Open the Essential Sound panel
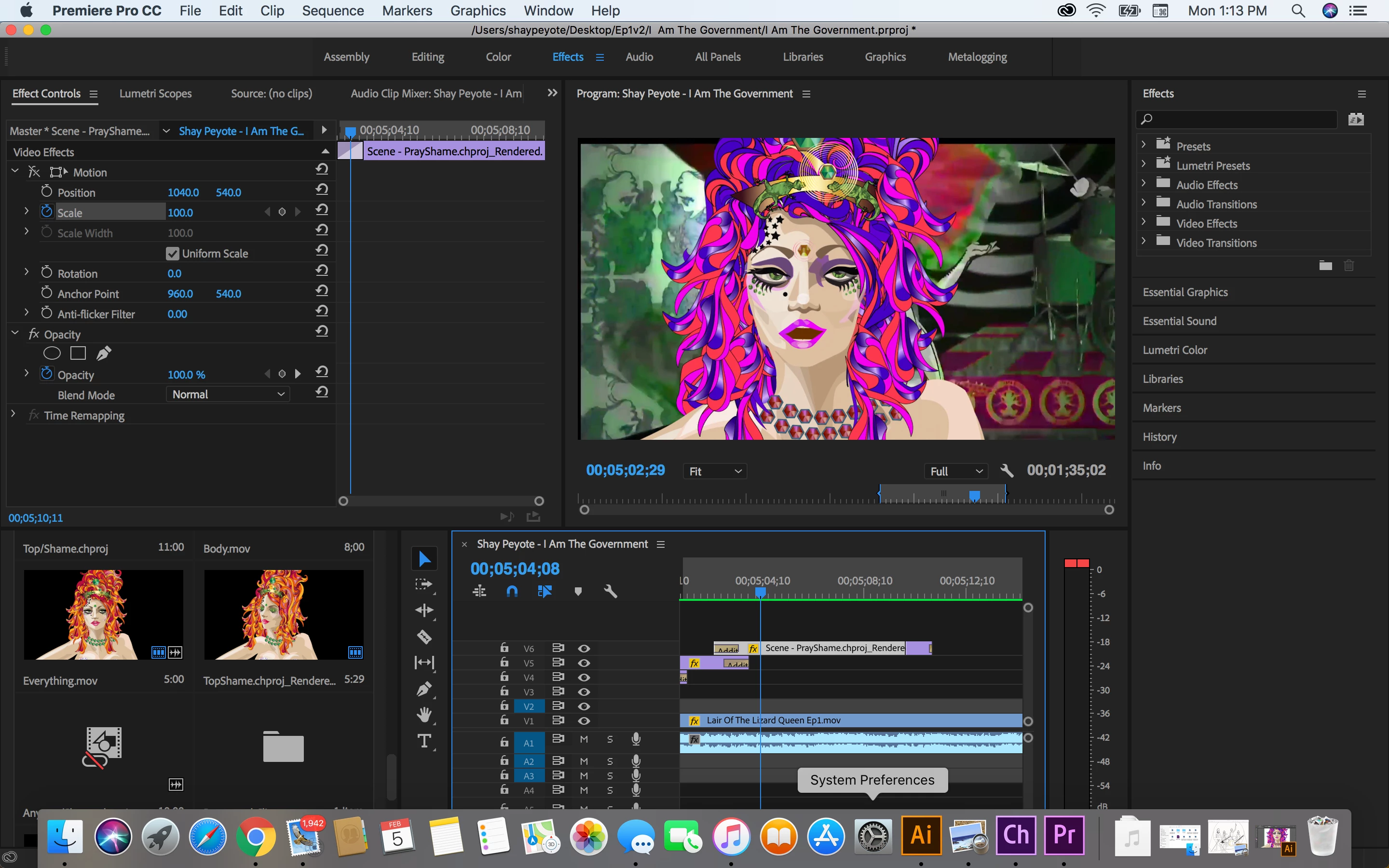This screenshot has width=1389, height=868. click(x=1180, y=322)
